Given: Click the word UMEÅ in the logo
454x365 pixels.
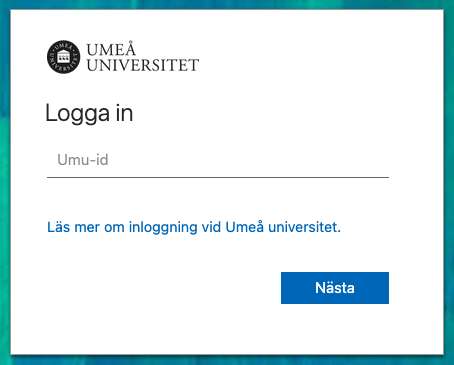Looking at the screenshot, I should pos(111,50).
